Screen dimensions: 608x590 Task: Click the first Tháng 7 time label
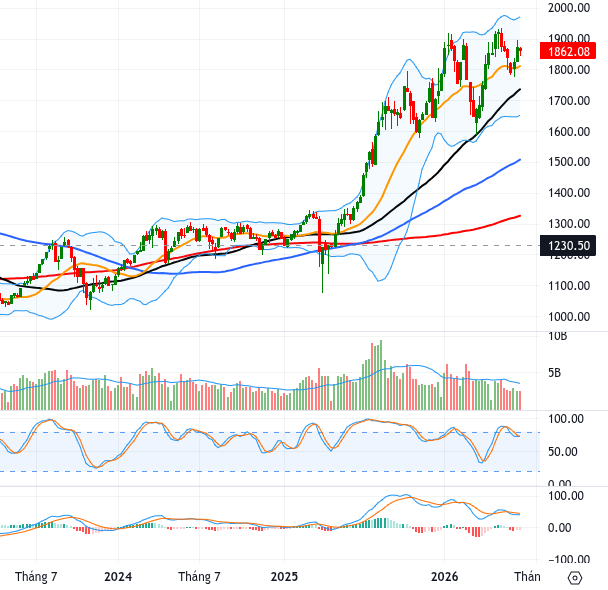tap(36, 577)
